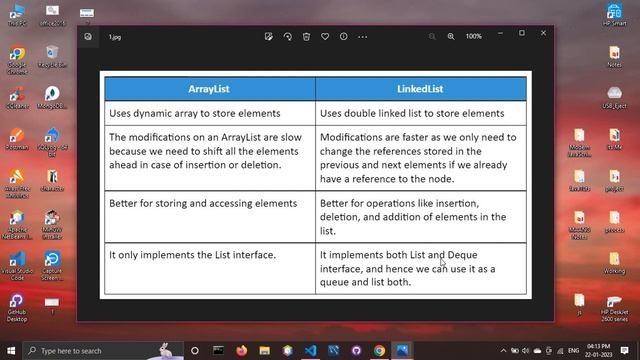This screenshot has width=640, height=360.
Task: Select the process folder on desktop
Action: (x=614, y=222)
